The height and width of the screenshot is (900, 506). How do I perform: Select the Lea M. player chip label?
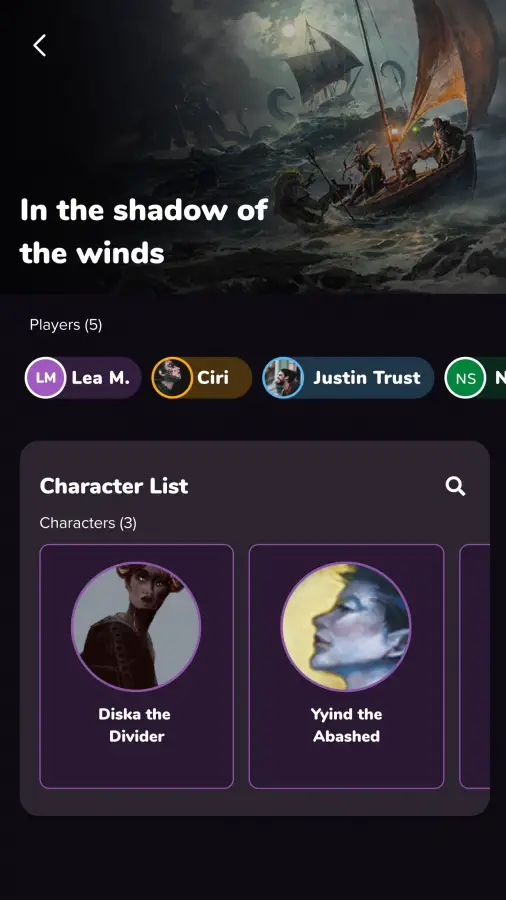pyautogui.click(x=100, y=378)
